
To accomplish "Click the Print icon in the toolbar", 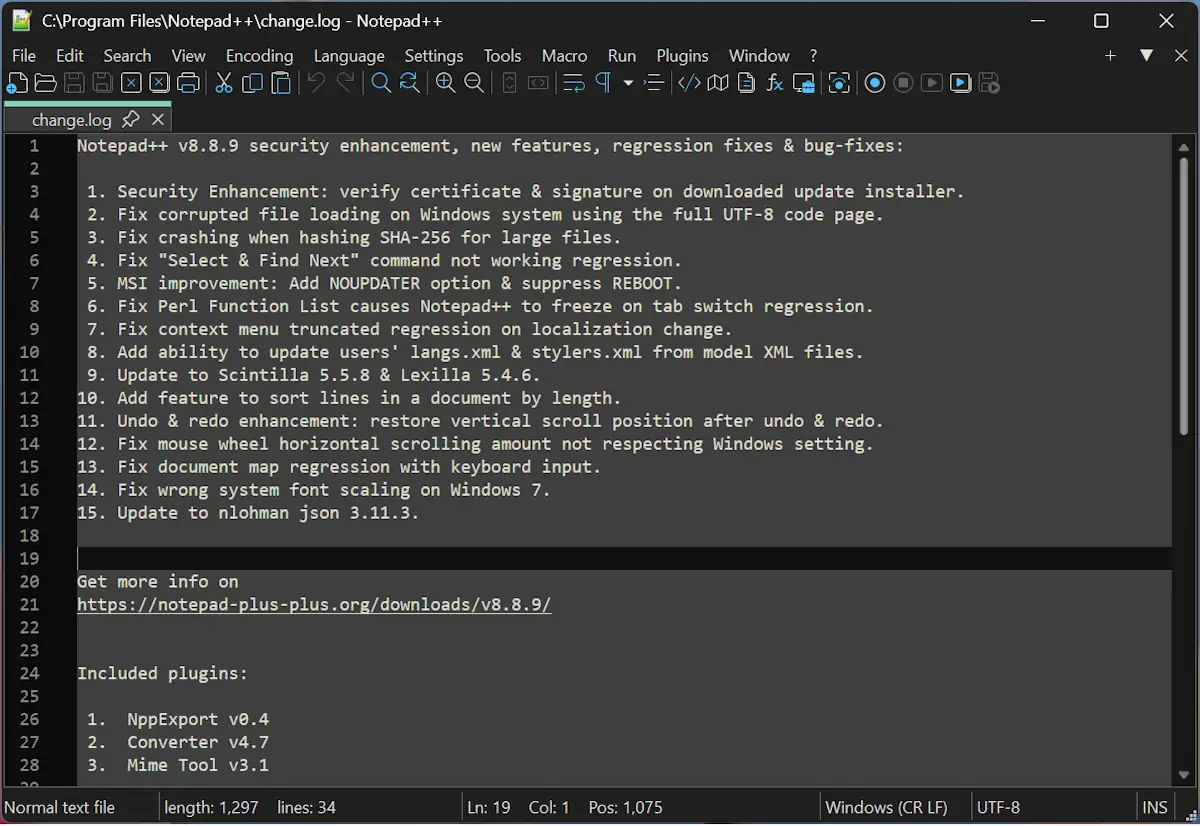I will pyautogui.click(x=188, y=84).
